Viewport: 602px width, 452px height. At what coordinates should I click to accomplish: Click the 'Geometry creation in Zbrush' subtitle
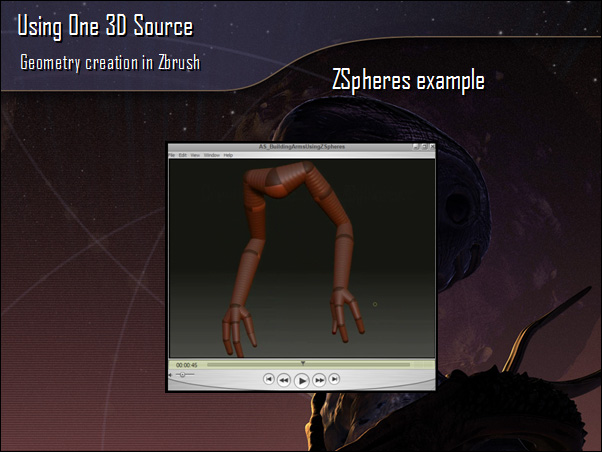[x=110, y=63]
